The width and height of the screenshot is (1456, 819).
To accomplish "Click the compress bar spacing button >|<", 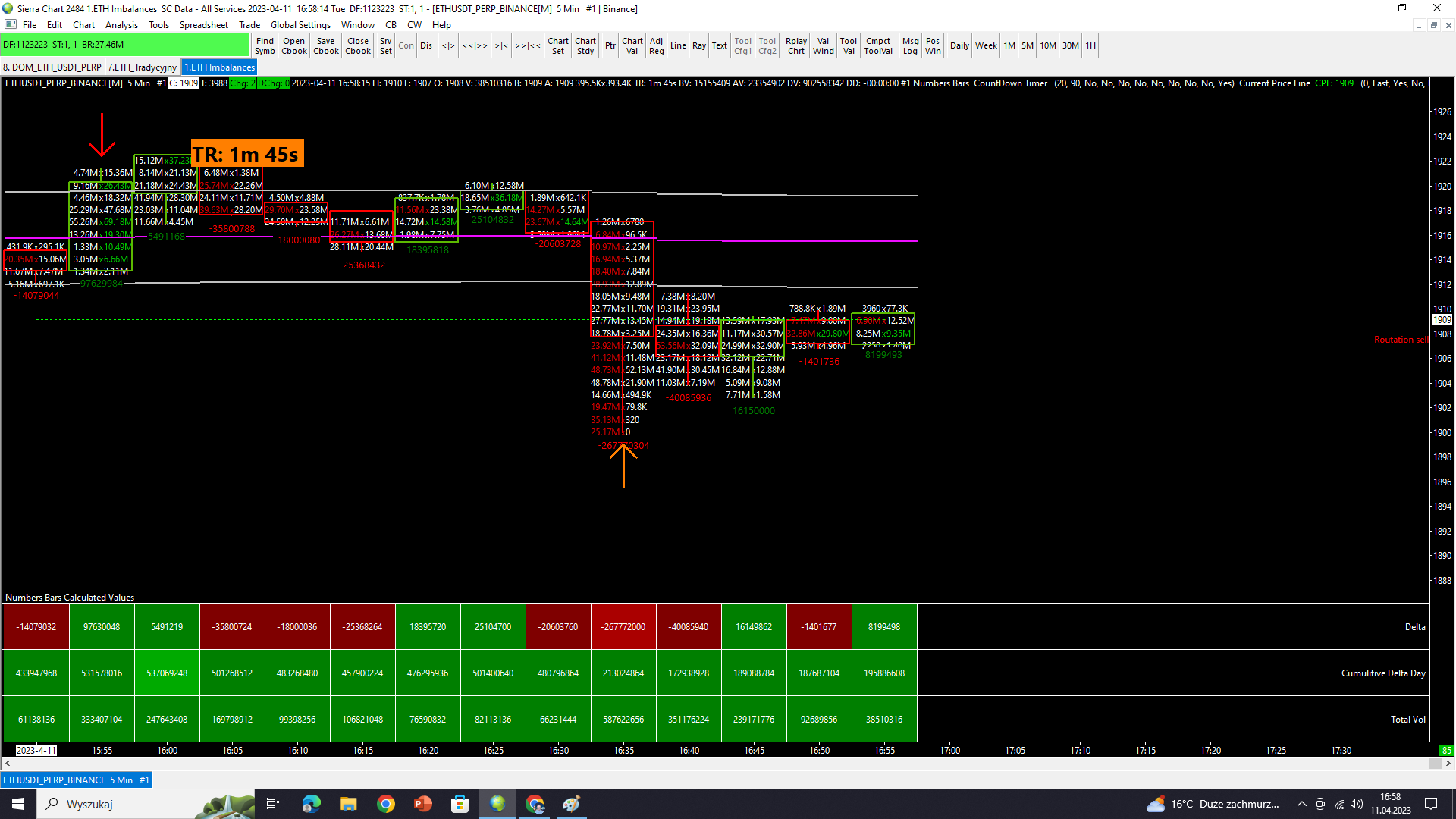I will (501, 45).
